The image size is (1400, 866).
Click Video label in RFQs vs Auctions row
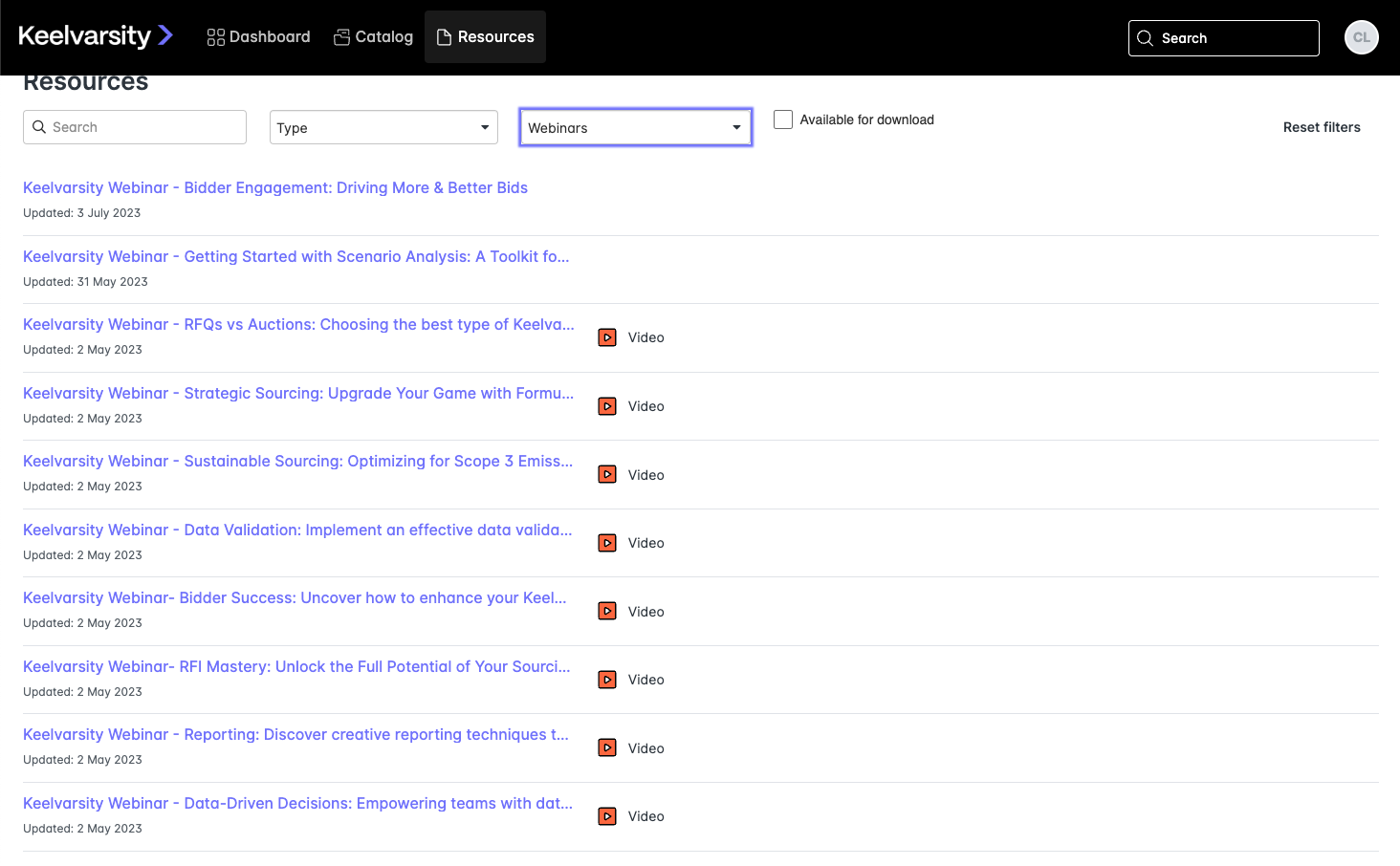[x=646, y=337]
